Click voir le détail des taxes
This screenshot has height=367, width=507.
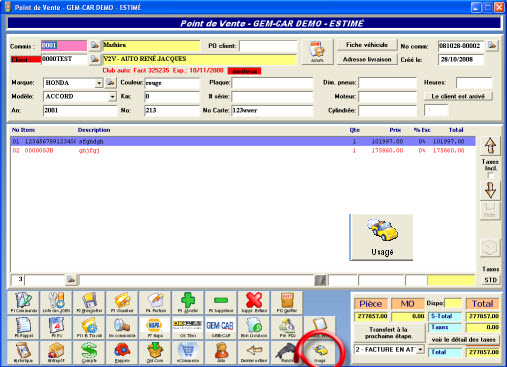pos(463,340)
